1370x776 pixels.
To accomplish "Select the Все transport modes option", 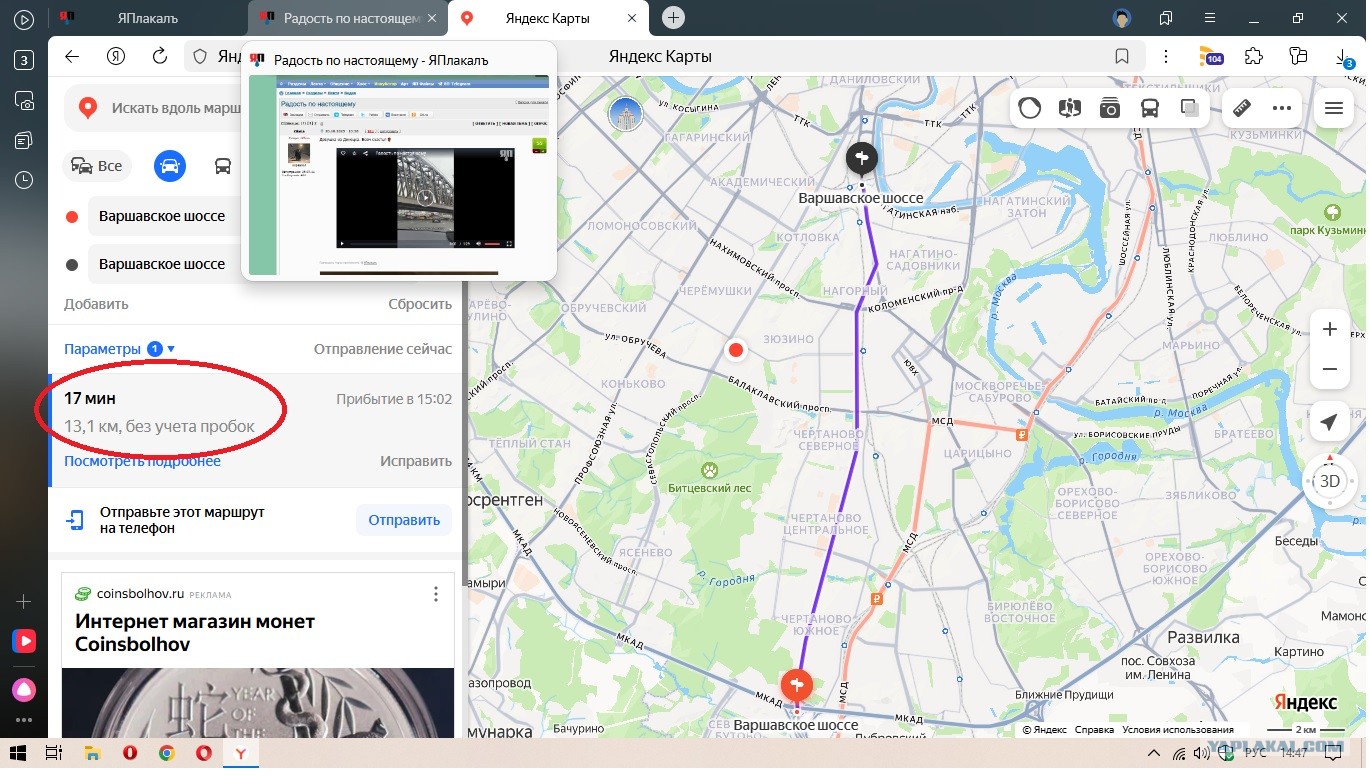I will [x=97, y=166].
